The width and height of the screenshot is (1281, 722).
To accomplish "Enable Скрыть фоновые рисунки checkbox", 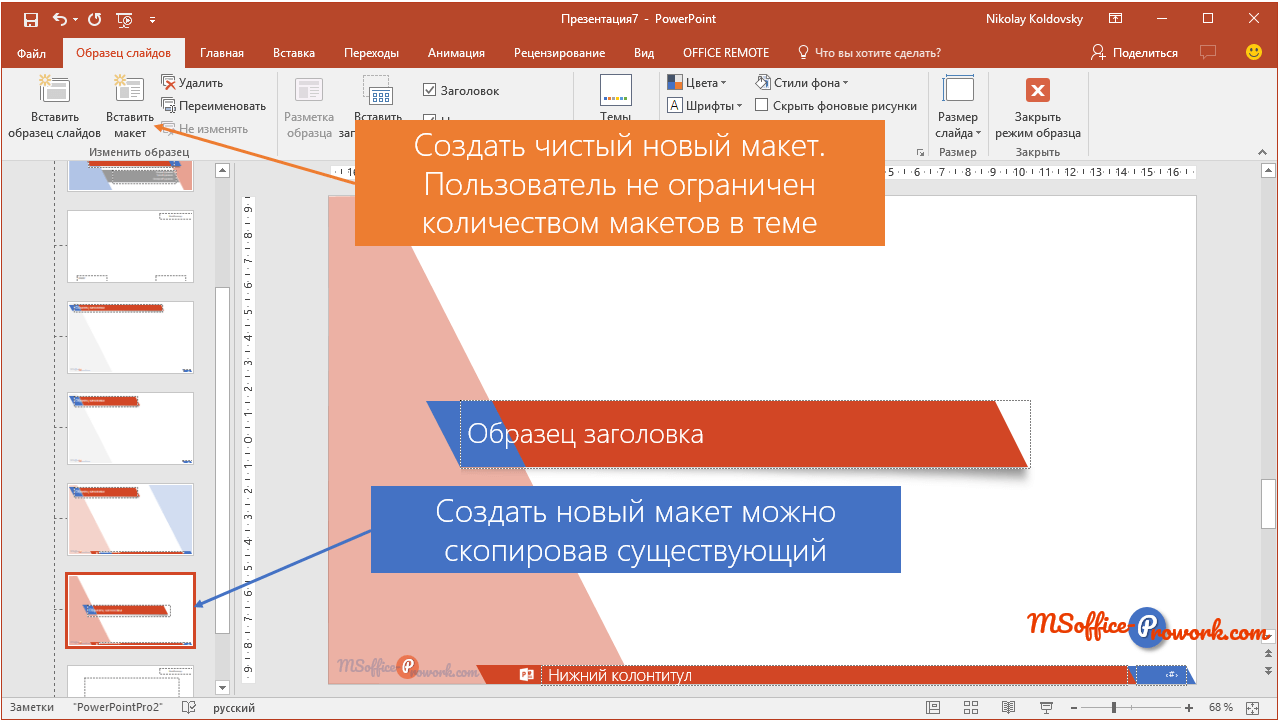I will [762, 105].
